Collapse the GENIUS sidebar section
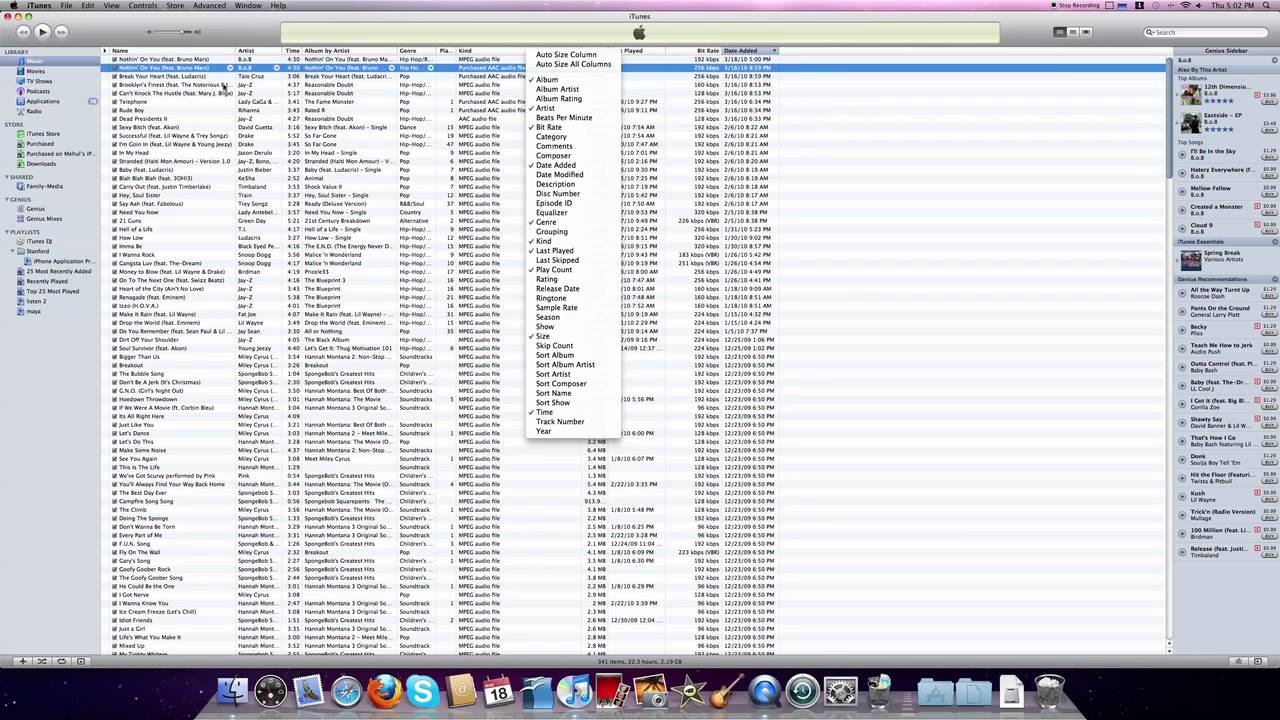Viewport: 1280px width, 720px height. coord(7,200)
